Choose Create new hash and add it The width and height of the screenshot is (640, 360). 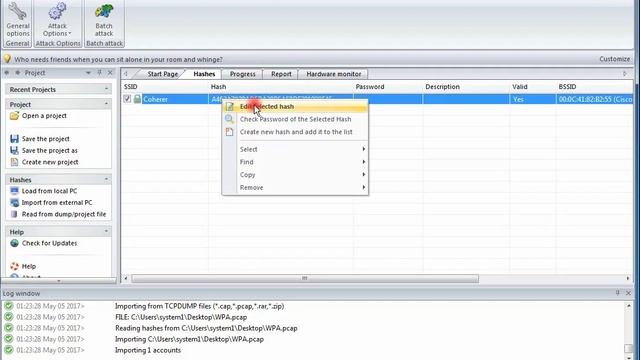pos(295,132)
